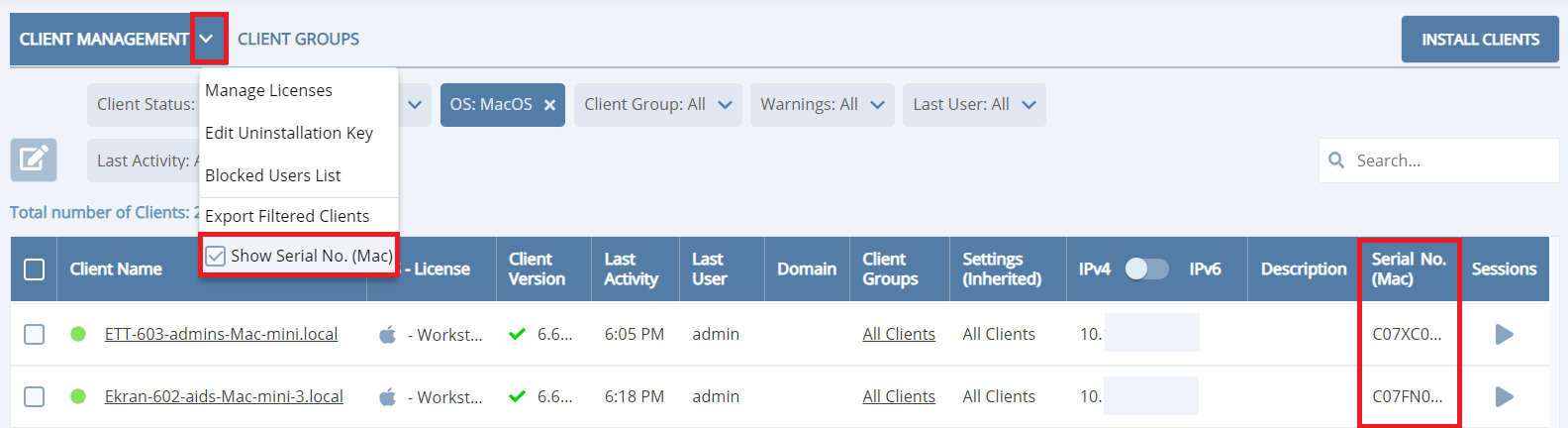Tick the select-all clients header checkbox
1568x428 pixels.
(x=34, y=269)
